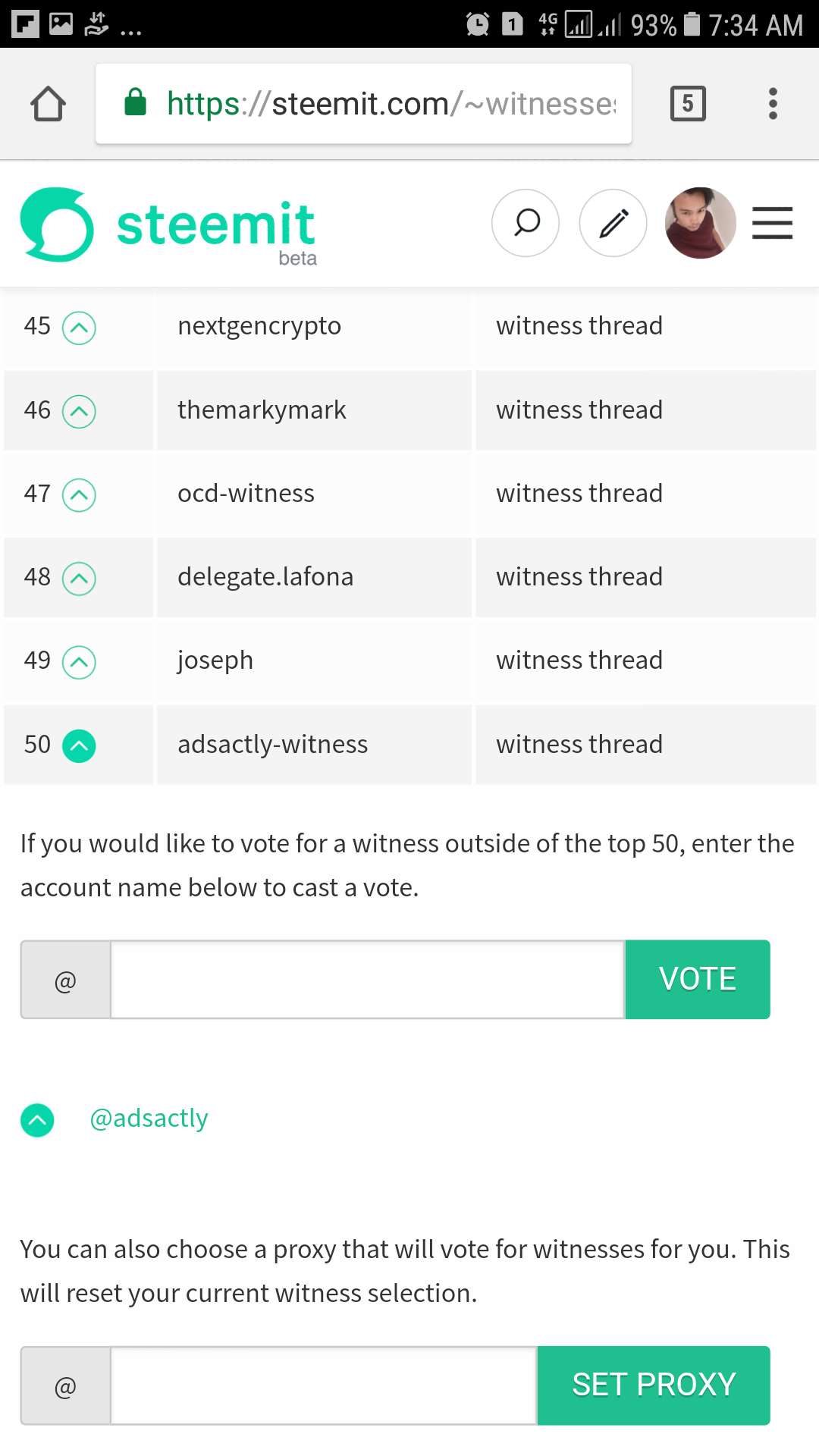This screenshot has width=819, height=1456.
Task: Toggle upvote for themarkymark witness
Action: tap(79, 412)
